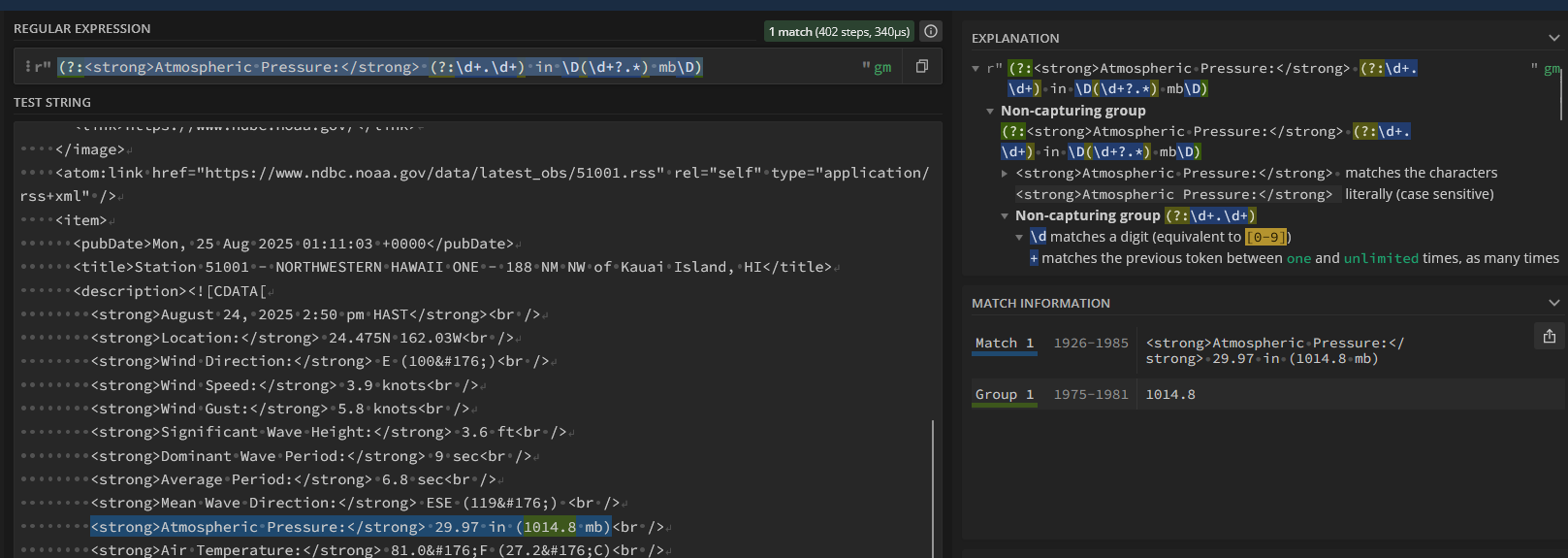Collapse the Explanation panel
Image resolution: width=1568 pixels, height=558 pixels.
pos(1554,38)
